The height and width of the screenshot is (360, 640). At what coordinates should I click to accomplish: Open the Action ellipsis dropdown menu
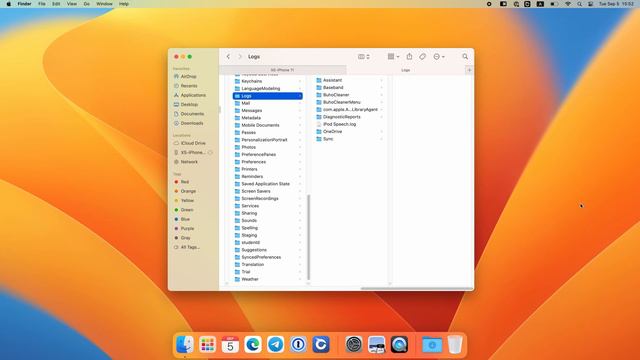coord(439,57)
